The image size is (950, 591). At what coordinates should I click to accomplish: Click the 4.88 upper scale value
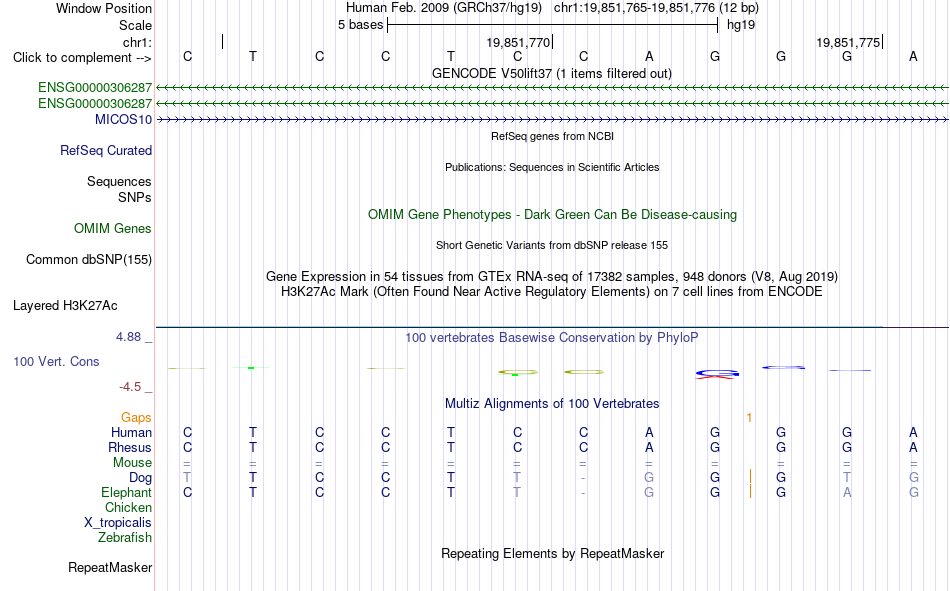click(128, 337)
